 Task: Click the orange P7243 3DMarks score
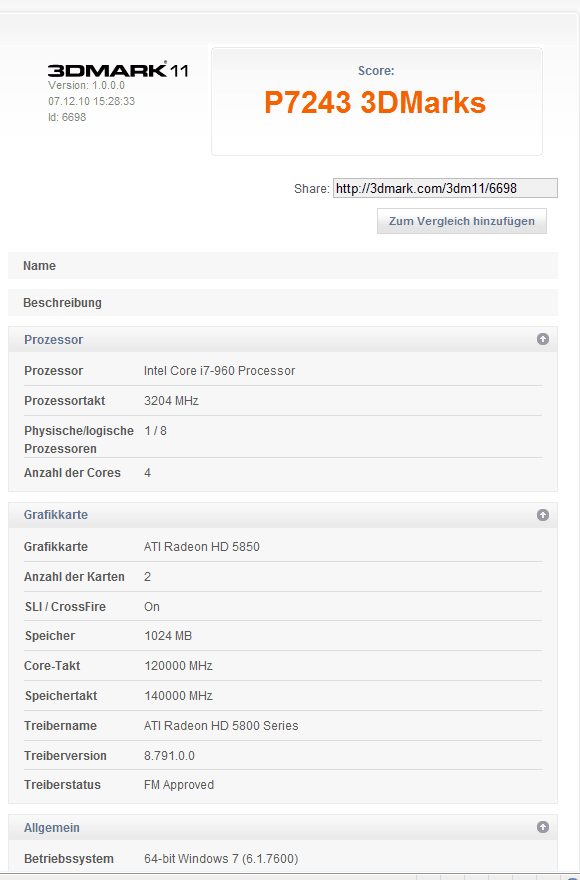point(375,102)
